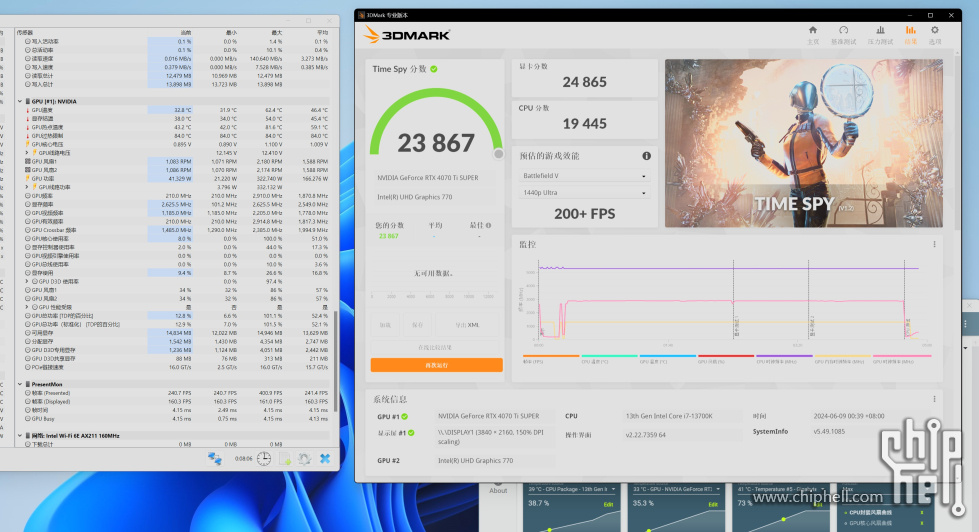Collapse the Intel Wi-Fi 6E AX211 network group
This screenshot has width=979, height=532.
tap(20, 436)
